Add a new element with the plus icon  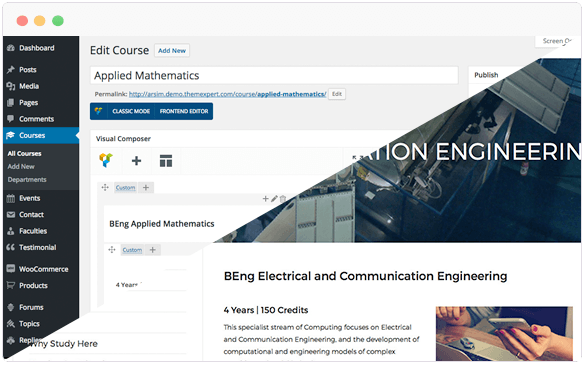pos(137,161)
